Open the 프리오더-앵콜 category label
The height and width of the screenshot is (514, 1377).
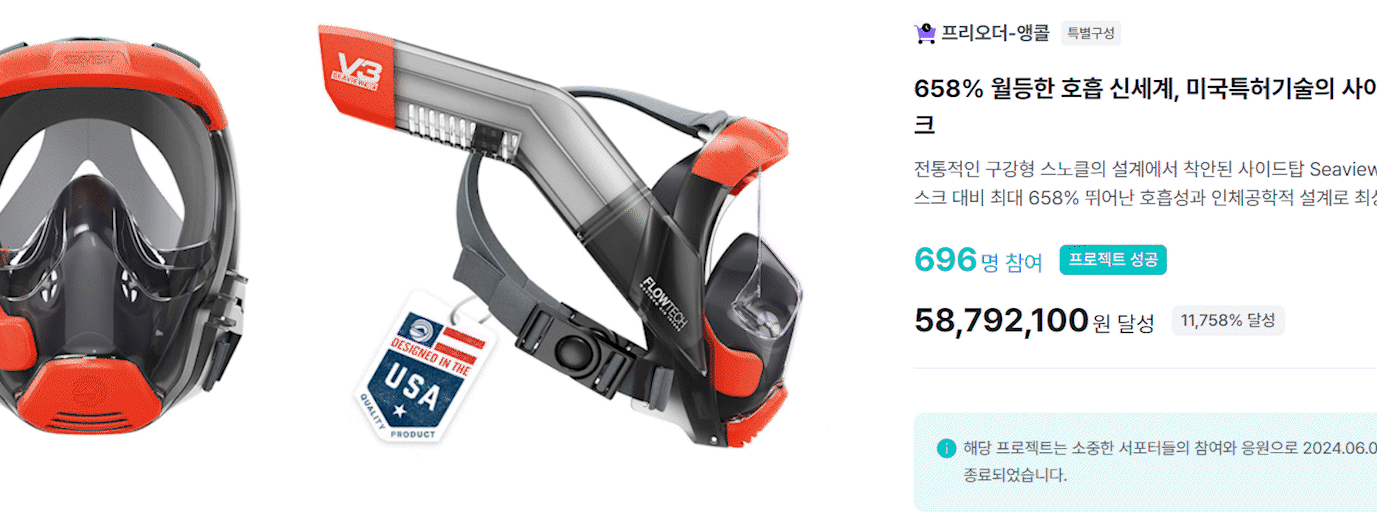click(995, 33)
